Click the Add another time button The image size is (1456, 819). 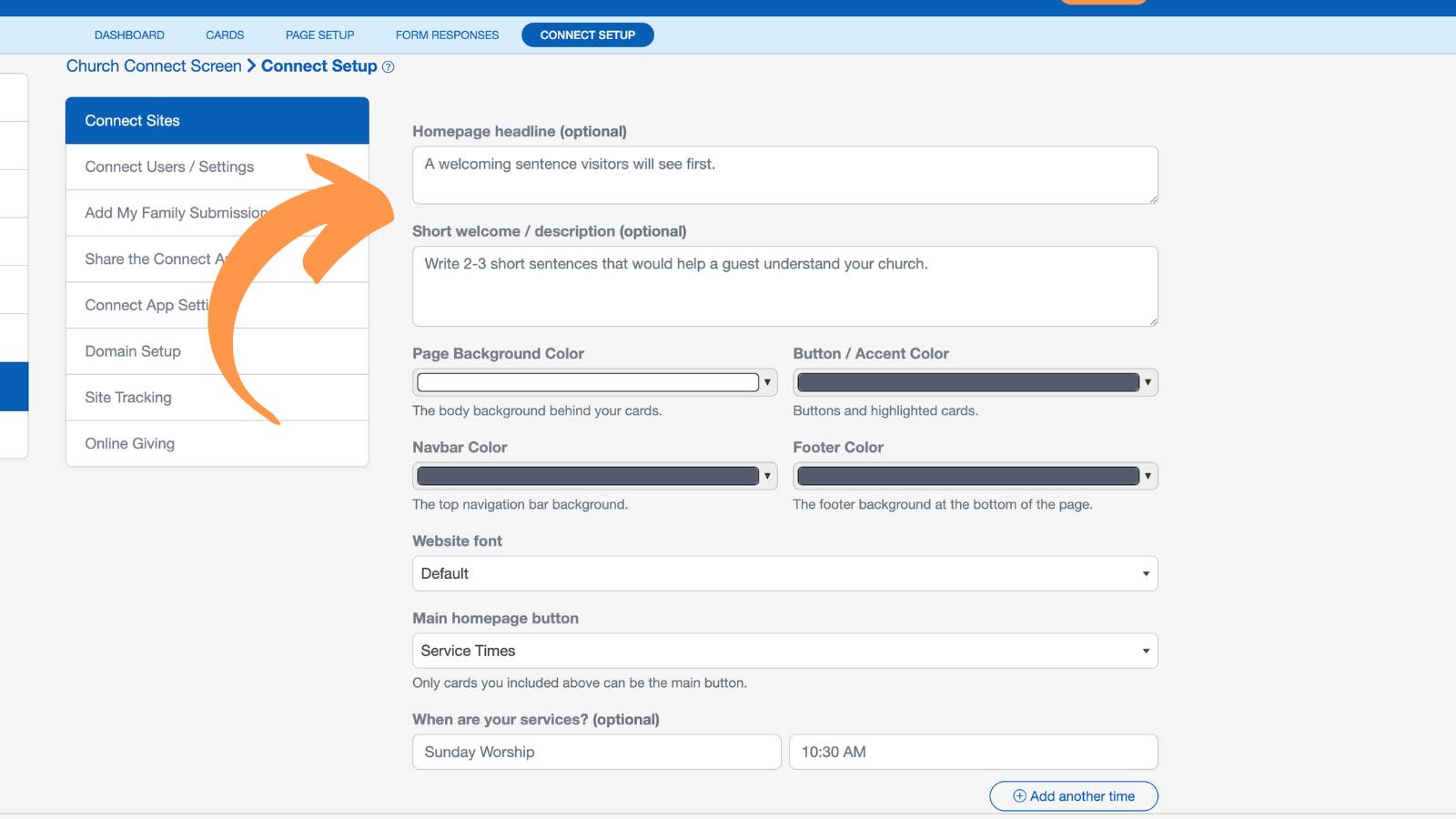[x=1074, y=796]
